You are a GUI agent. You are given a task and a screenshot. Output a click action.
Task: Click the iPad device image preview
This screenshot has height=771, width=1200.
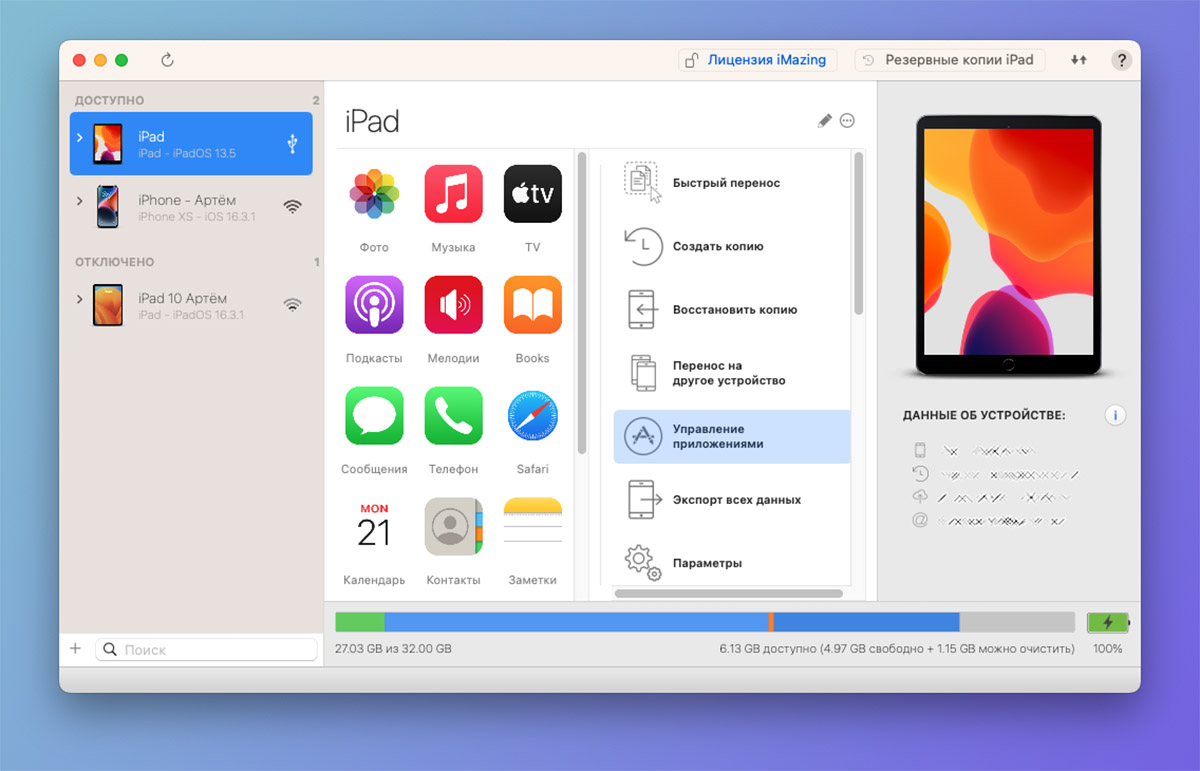[x=1008, y=247]
